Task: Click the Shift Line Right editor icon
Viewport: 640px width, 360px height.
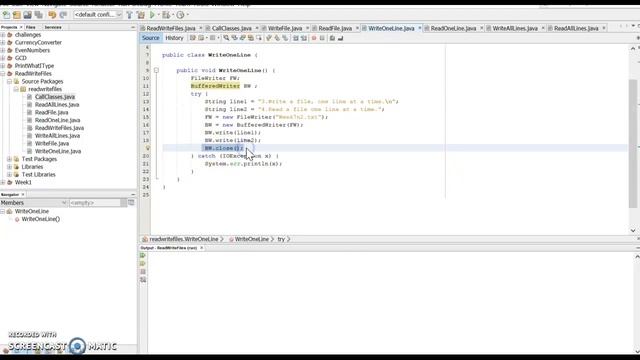Action: point(304,38)
